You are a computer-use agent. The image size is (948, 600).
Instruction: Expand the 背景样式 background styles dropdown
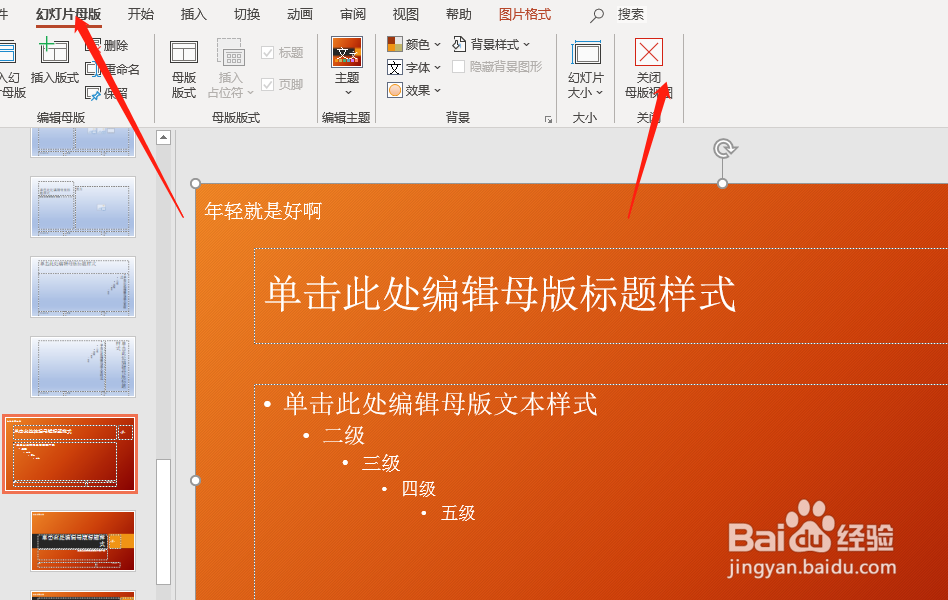(x=492, y=43)
